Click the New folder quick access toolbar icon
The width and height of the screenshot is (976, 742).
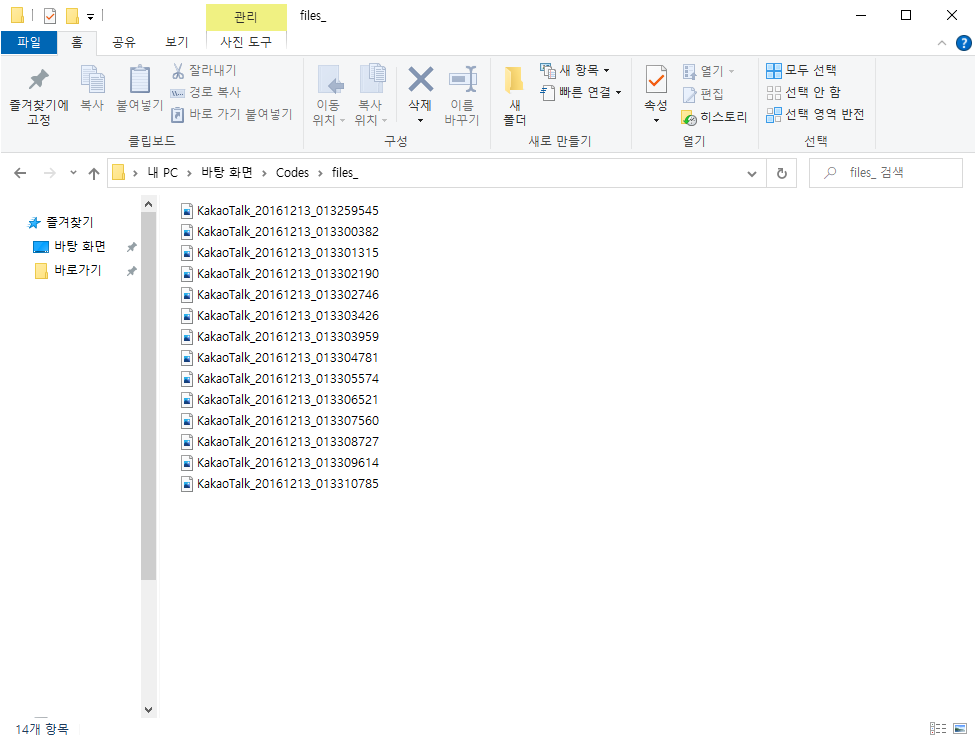[x=72, y=16]
